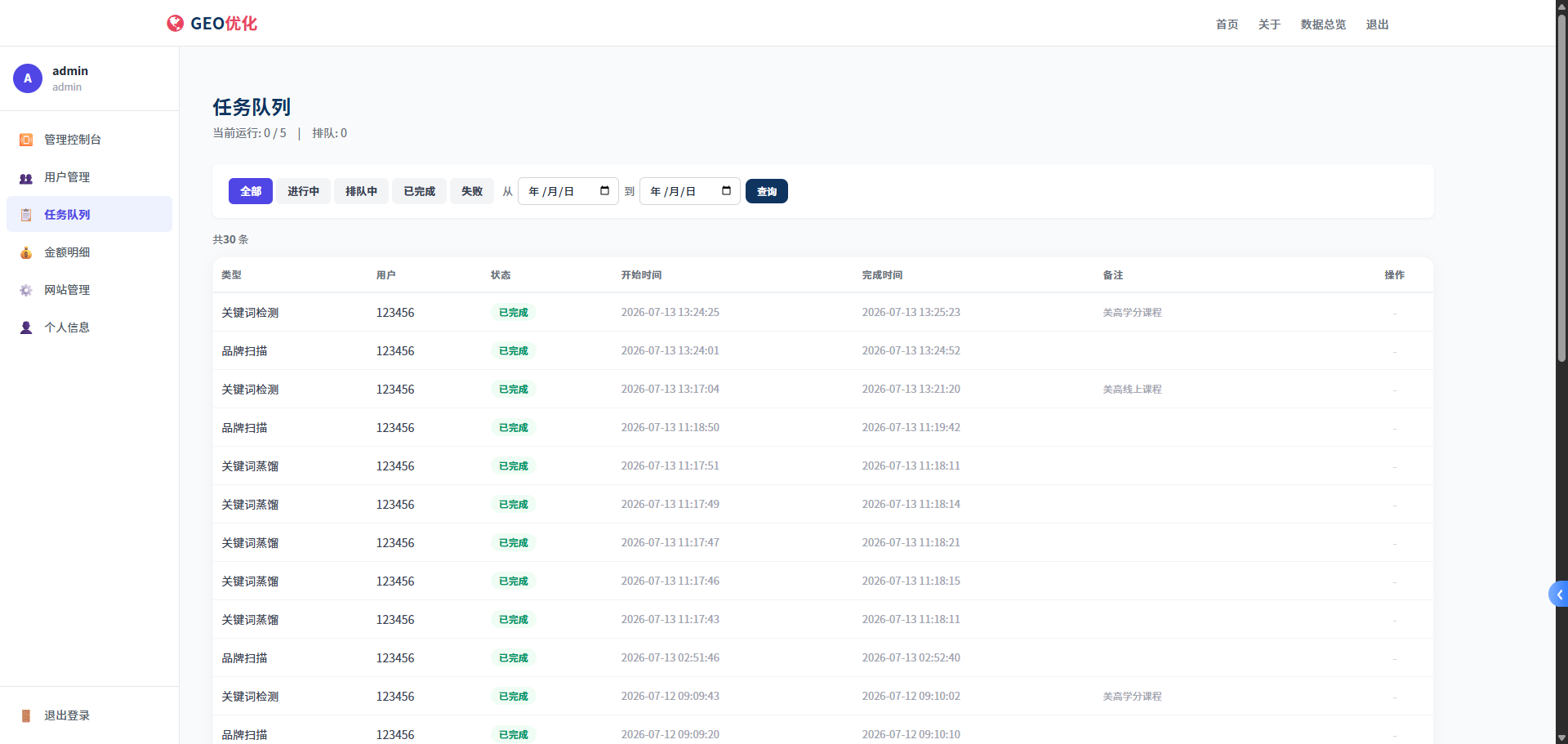The height and width of the screenshot is (744, 1568).
Task: Click the admin username in sidebar
Action: (70, 71)
